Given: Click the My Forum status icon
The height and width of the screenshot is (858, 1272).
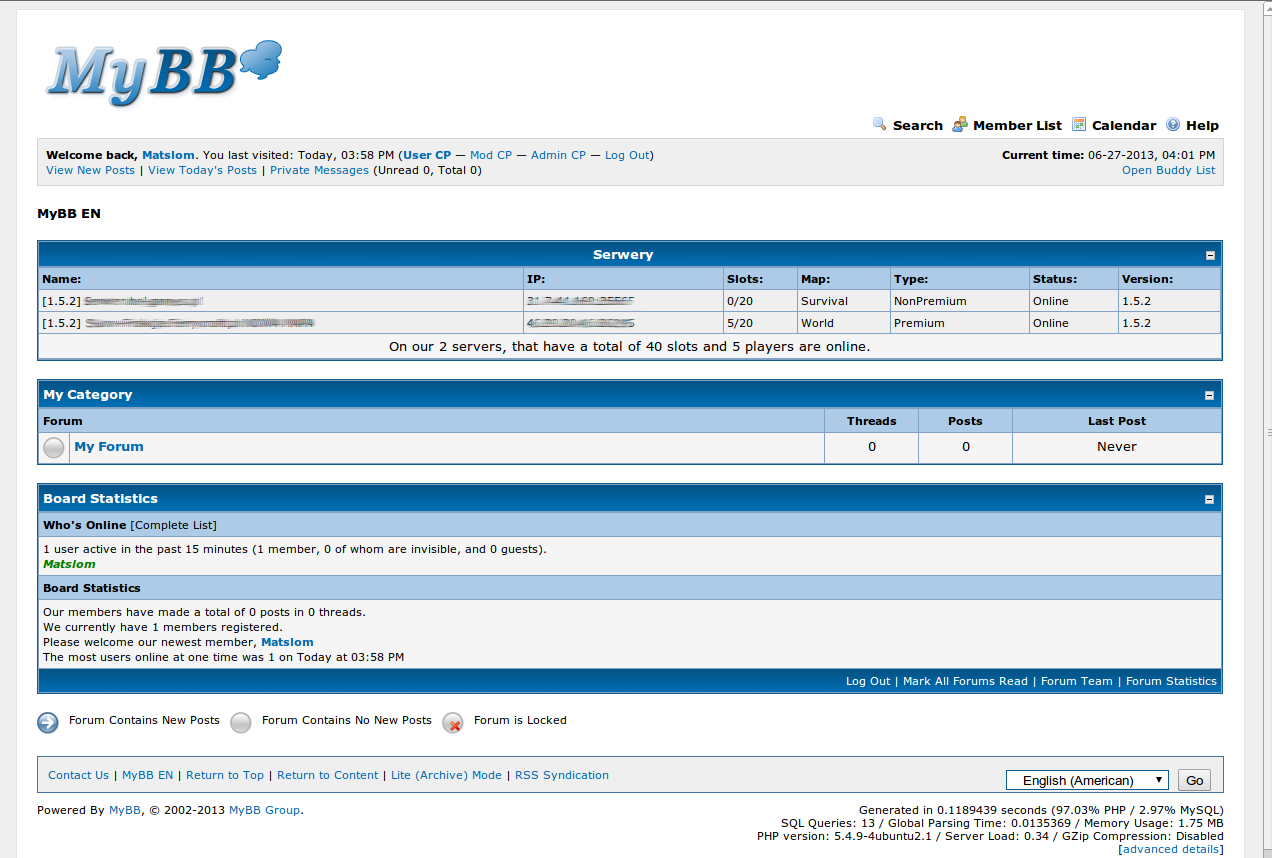Looking at the screenshot, I should tap(54, 448).
